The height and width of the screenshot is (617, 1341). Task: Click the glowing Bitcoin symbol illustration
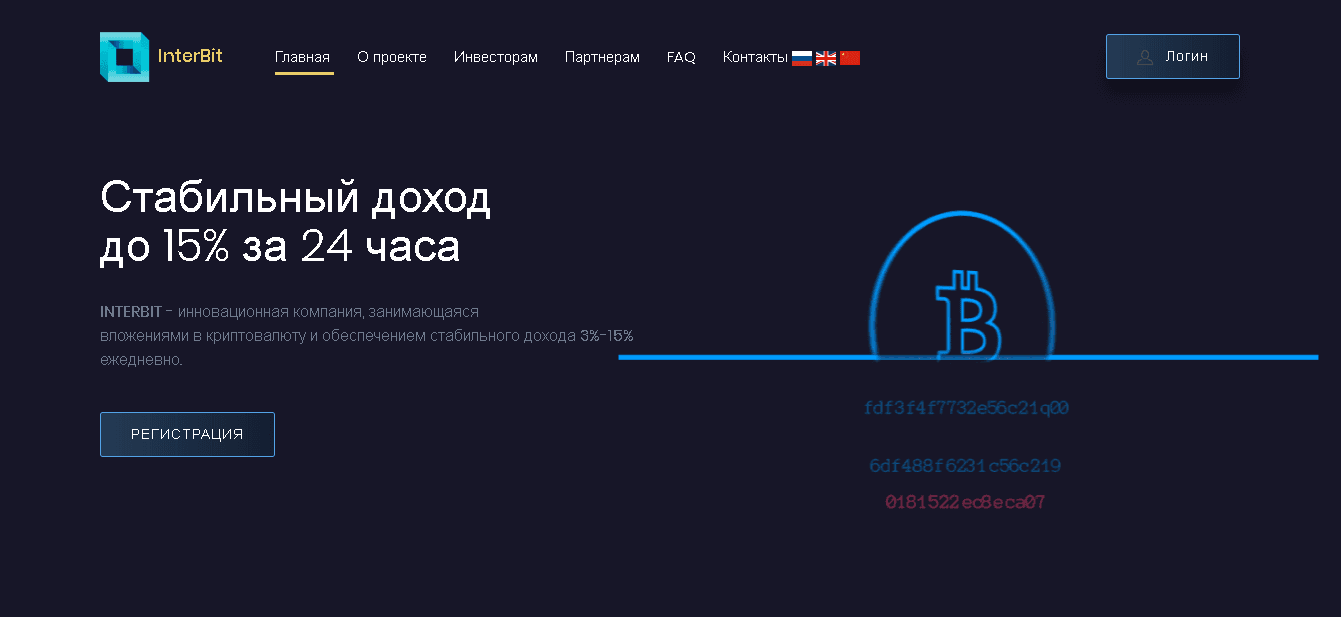pos(967,315)
